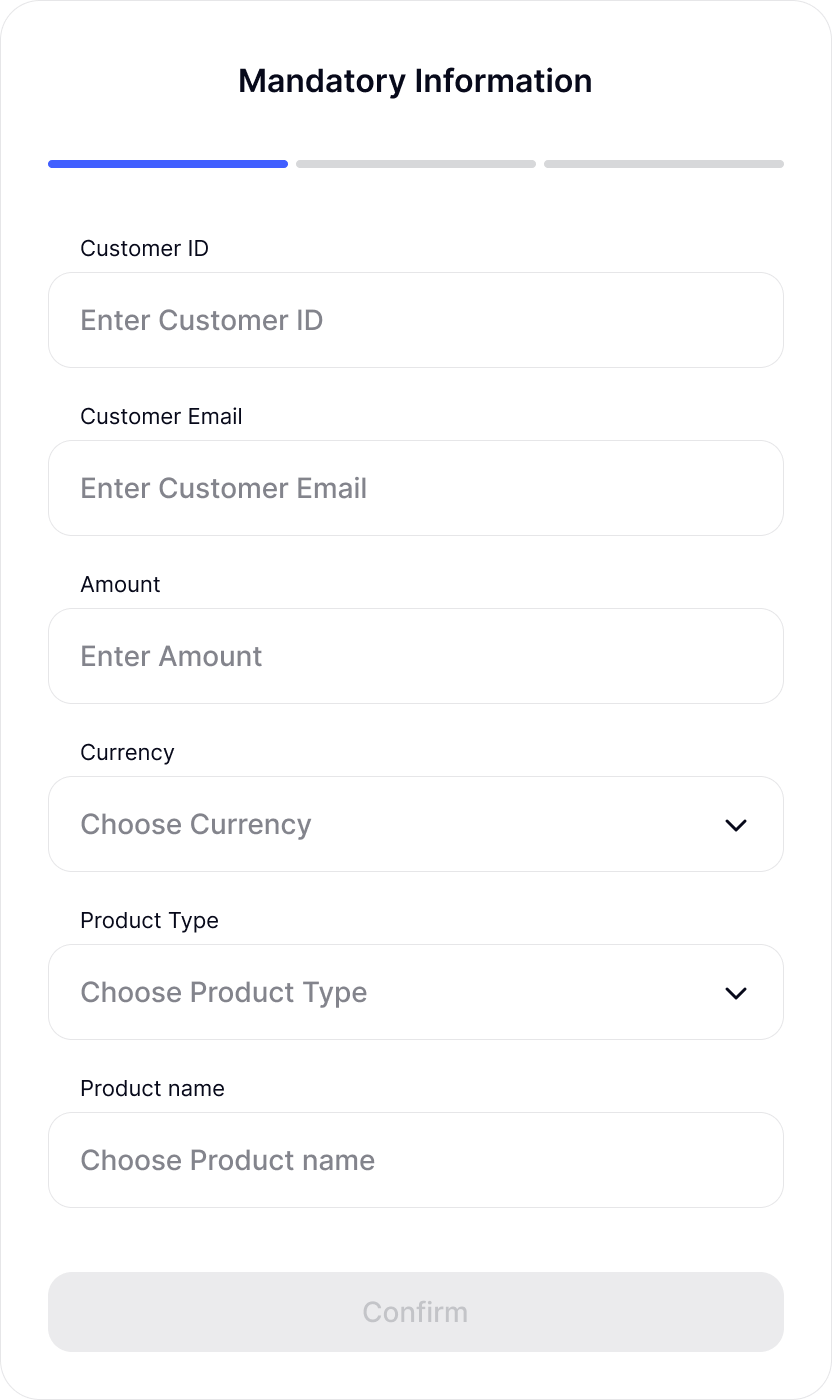The image size is (832, 1400).
Task: Select the Choose Product name field
Action: click(x=415, y=1160)
